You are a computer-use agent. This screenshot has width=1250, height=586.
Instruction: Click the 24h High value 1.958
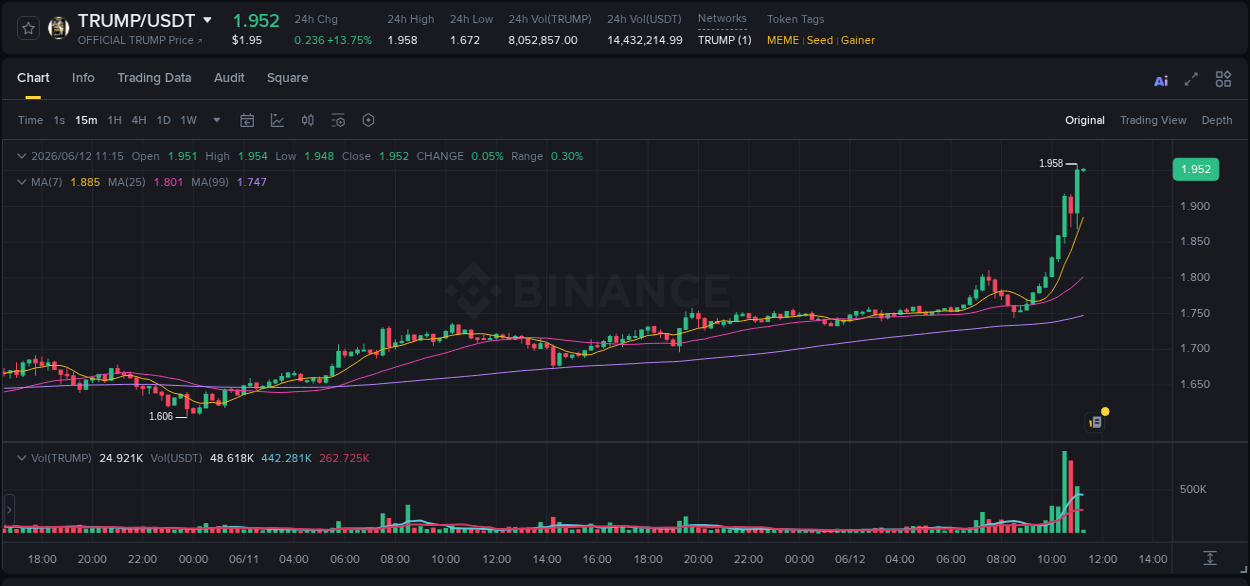(x=402, y=40)
